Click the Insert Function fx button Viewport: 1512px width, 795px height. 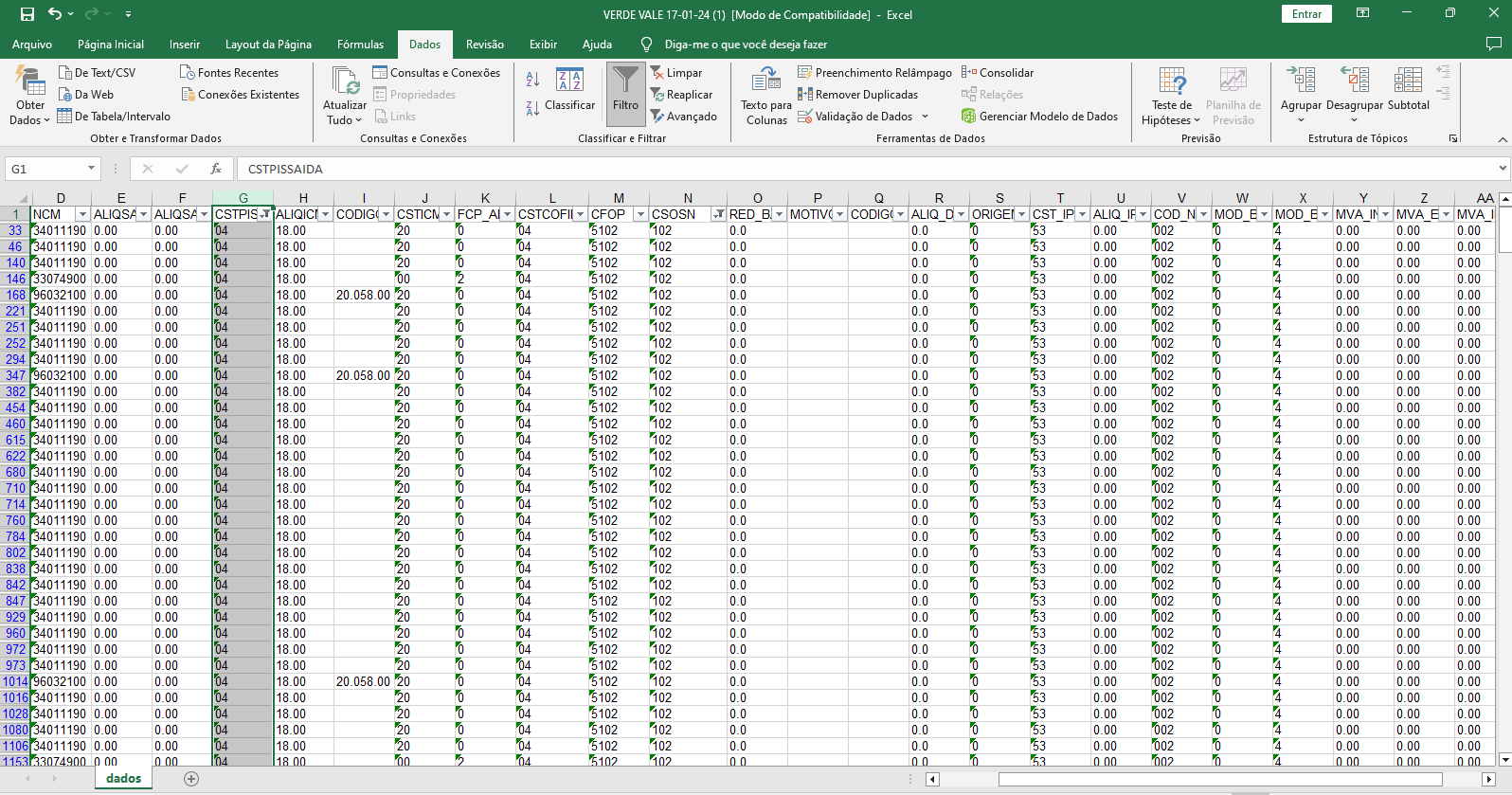[x=216, y=169]
